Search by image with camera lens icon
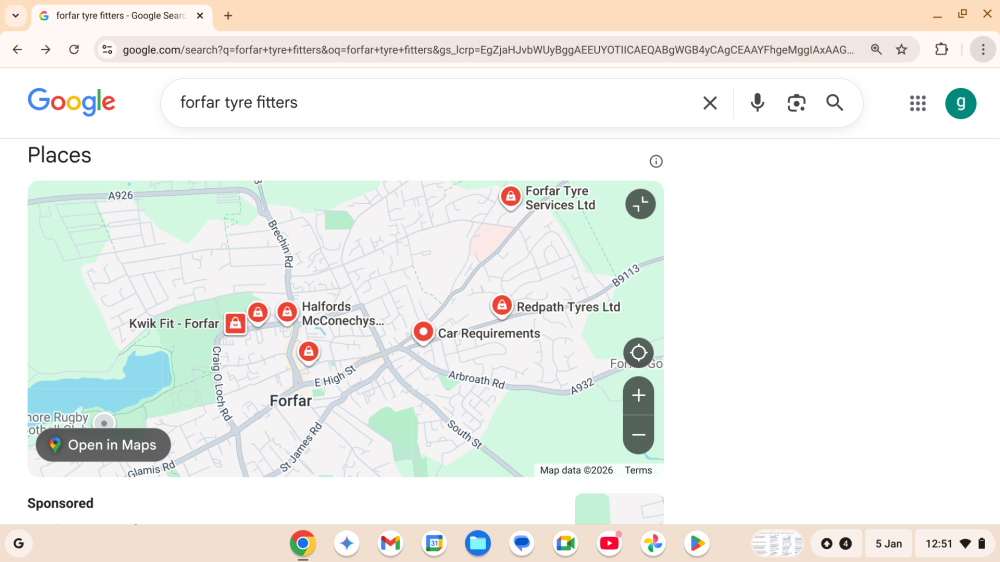 (796, 103)
